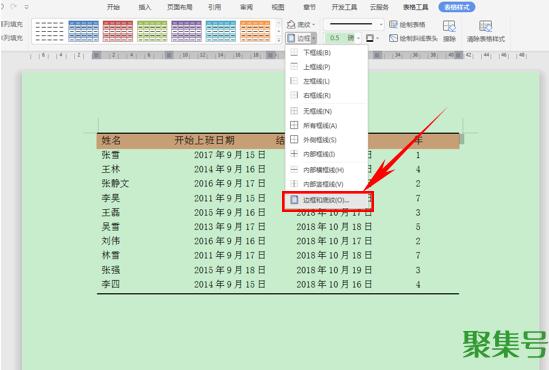Open the 开发工具 ribbon tab

coord(344,7)
